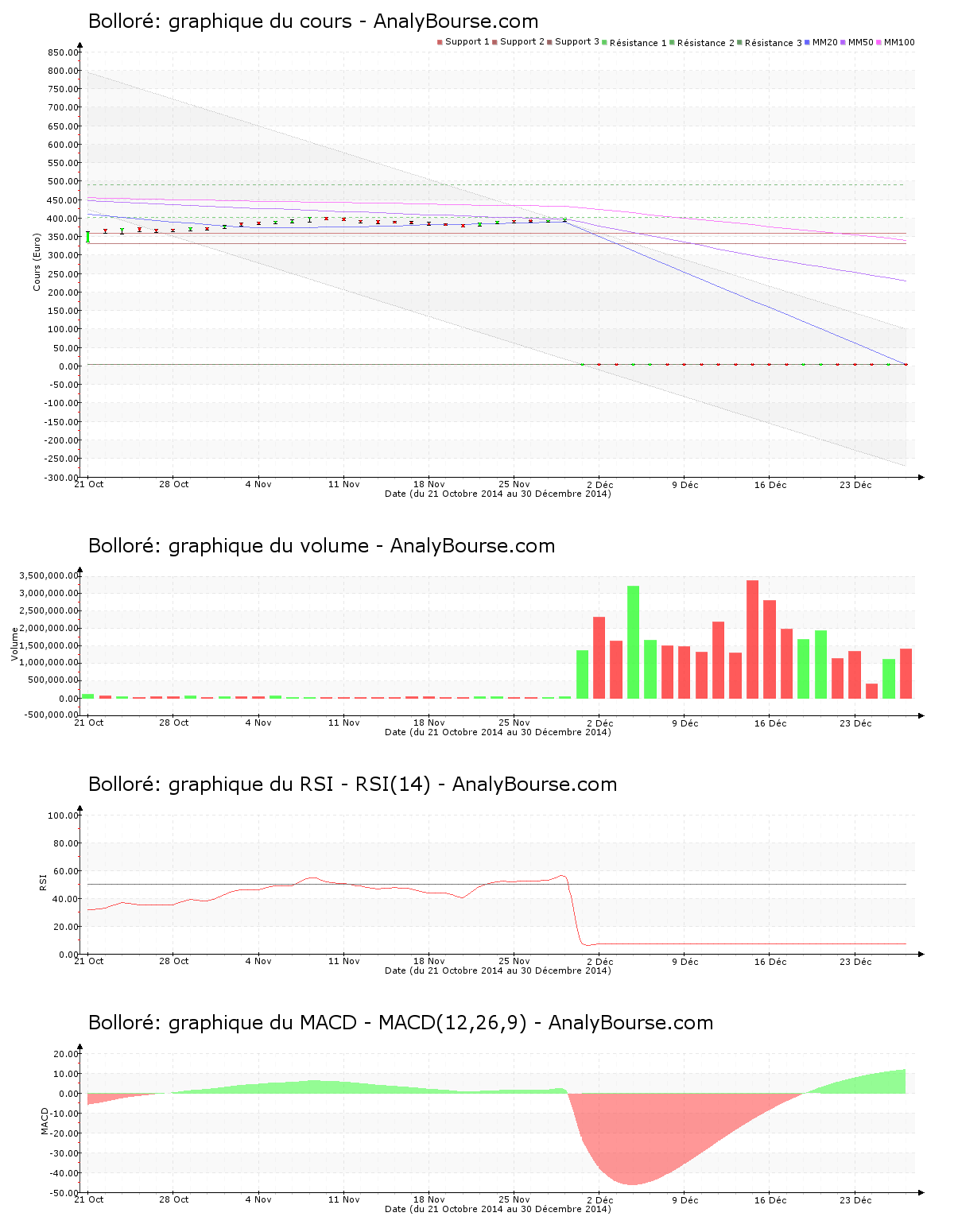Select the Résistance 3 legend label
This screenshot has height=1232, width=954.
click(x=774, y=43)
